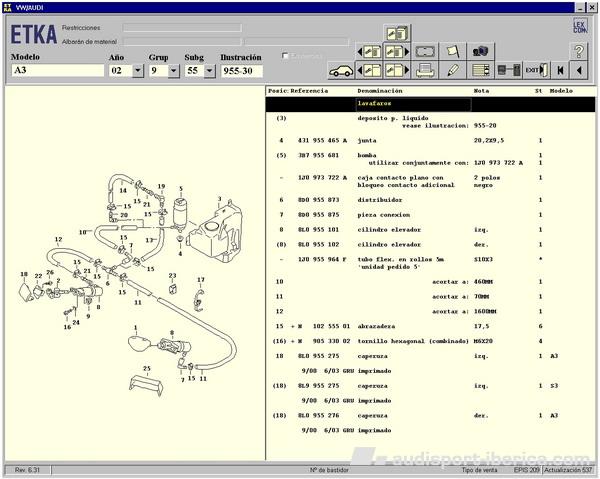Open the computer terminals icon
The height and width of the screenshot is (479, 600).
tap(481, 51)
